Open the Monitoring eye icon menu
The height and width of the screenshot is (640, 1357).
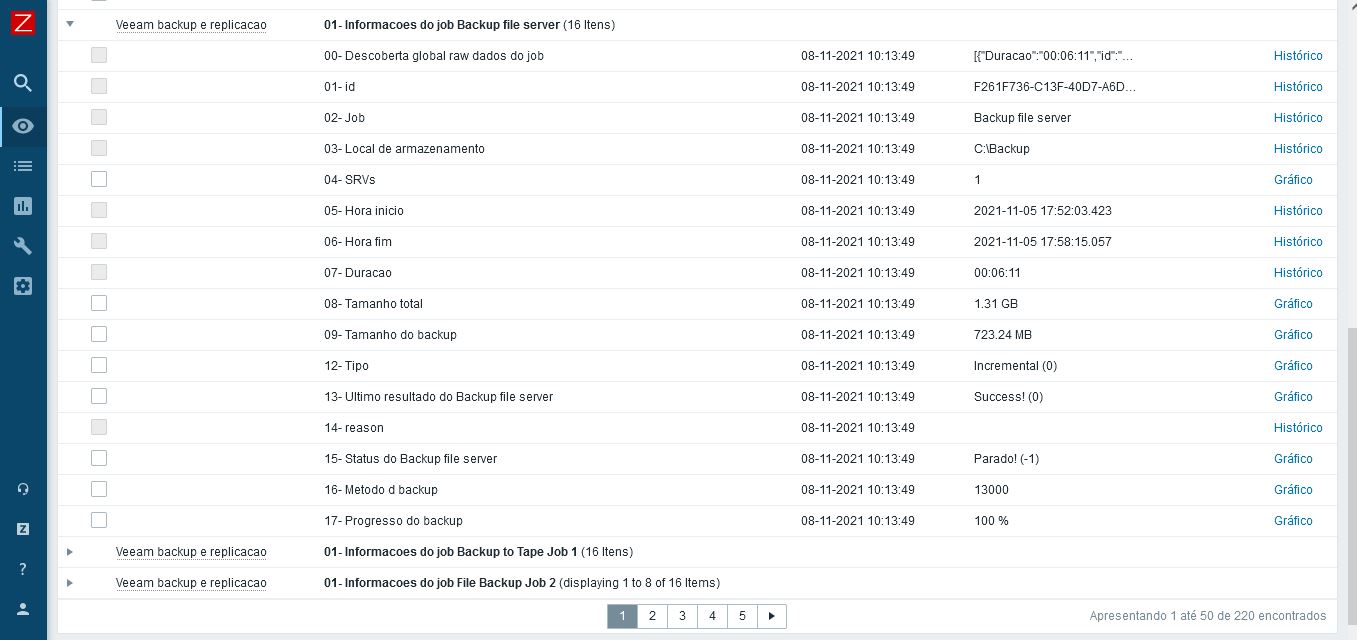[23, 126]
